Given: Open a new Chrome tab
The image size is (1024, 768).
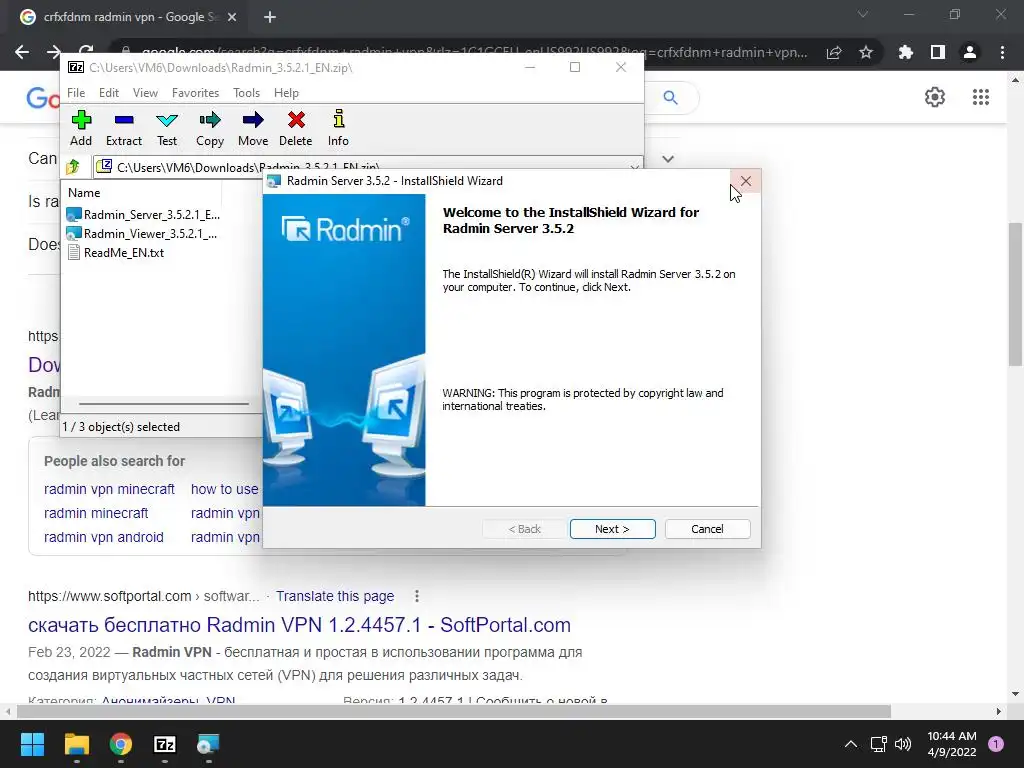Looking at the screenshot, I should point(270,17).
